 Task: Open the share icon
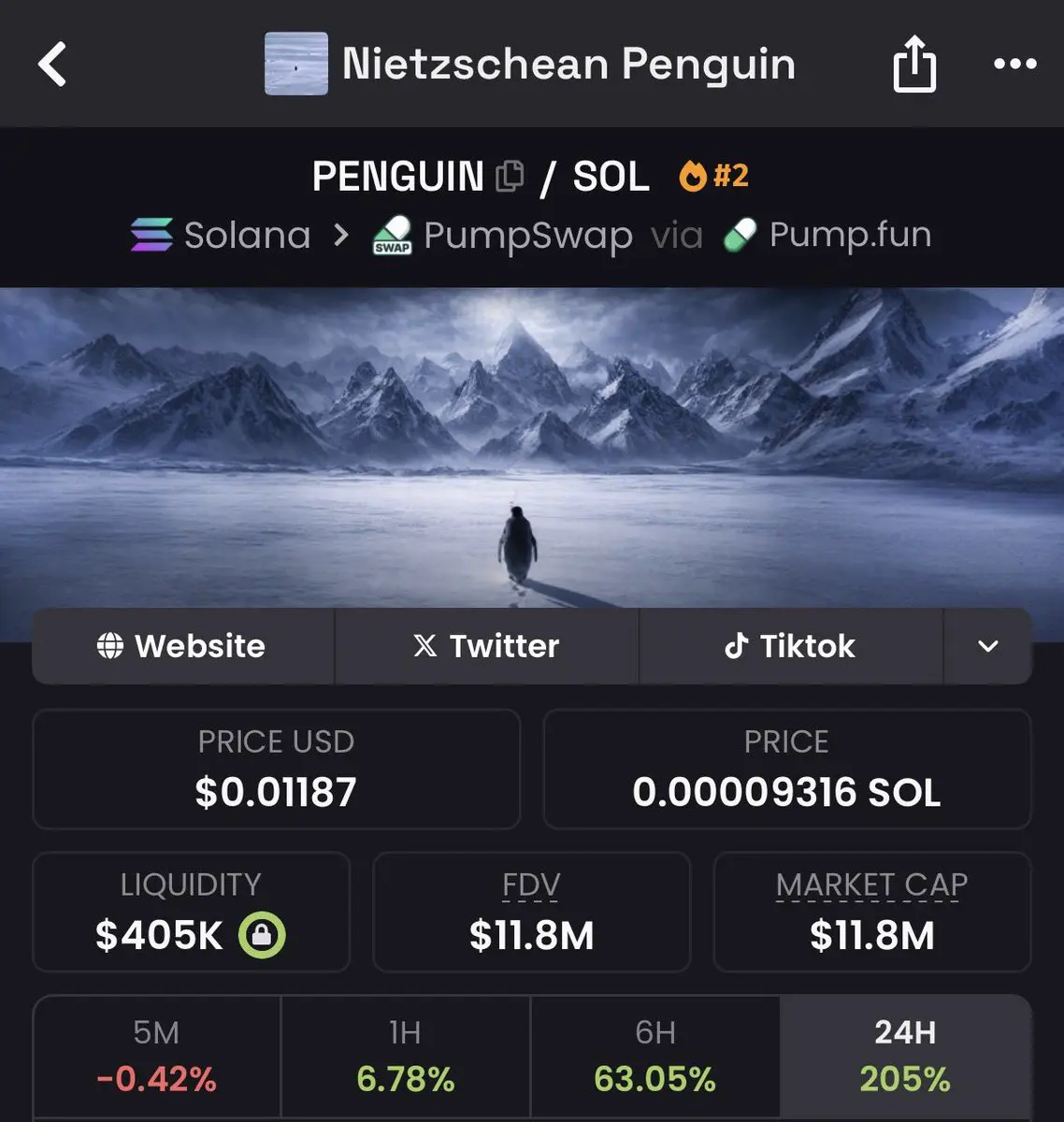click(914, 64)
